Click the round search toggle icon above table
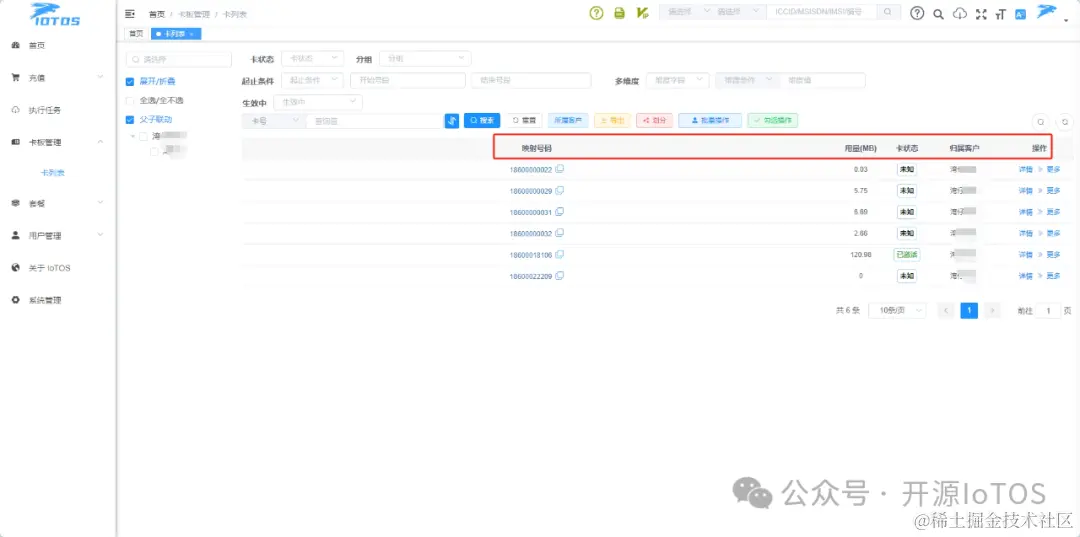This screenshot has height=537, width=1080. (x=1041, y=121)
